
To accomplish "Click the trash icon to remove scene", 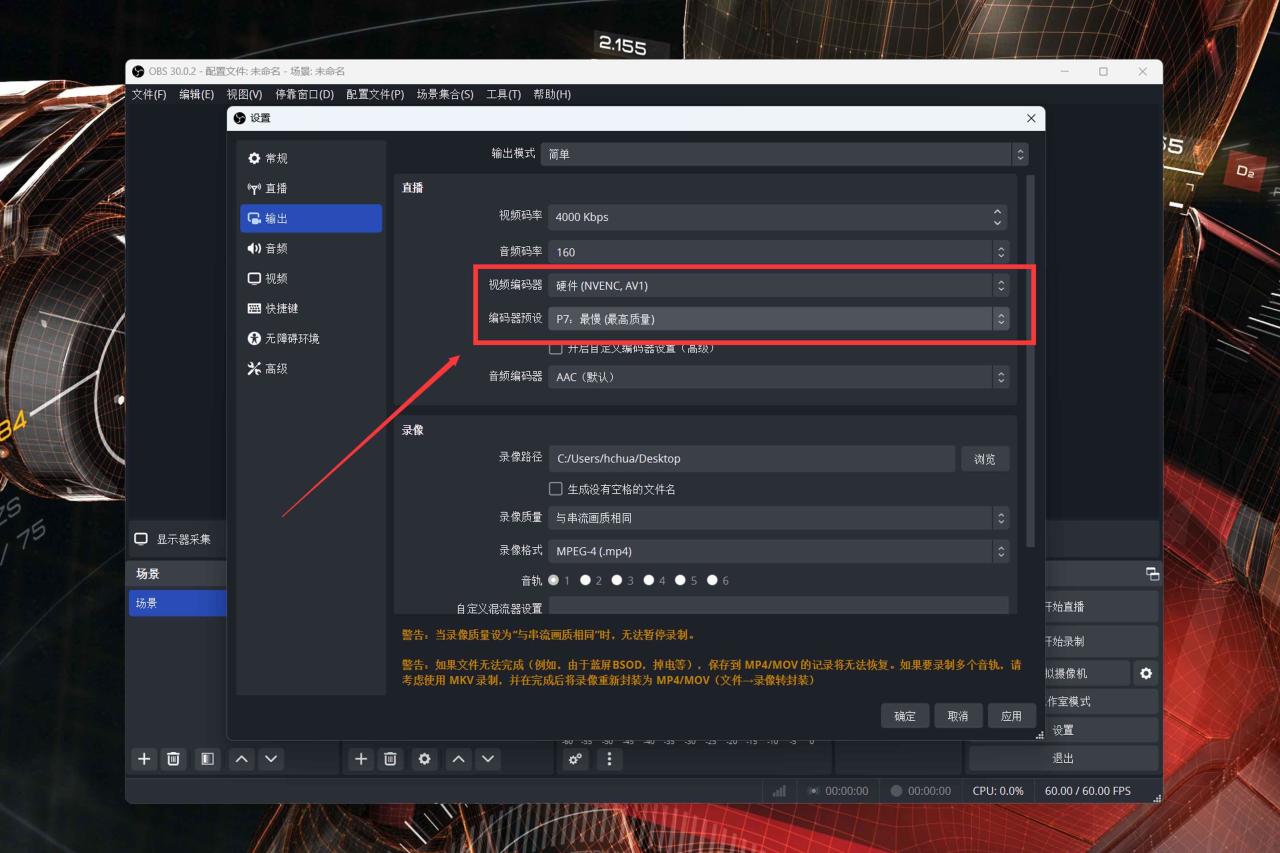I will click(173, 759).
